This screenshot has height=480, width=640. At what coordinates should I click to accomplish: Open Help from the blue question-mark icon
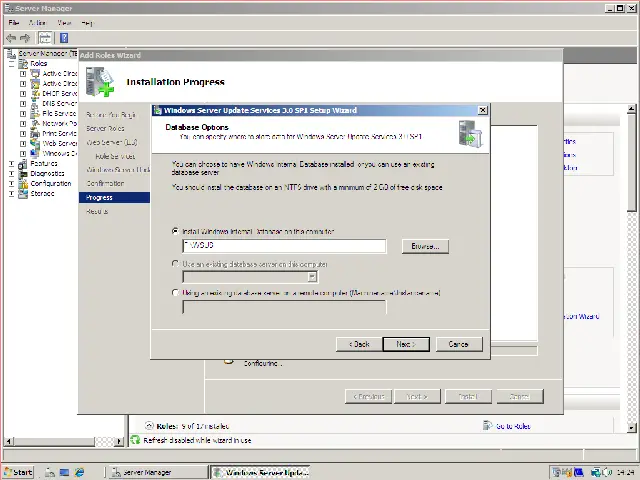64,38
